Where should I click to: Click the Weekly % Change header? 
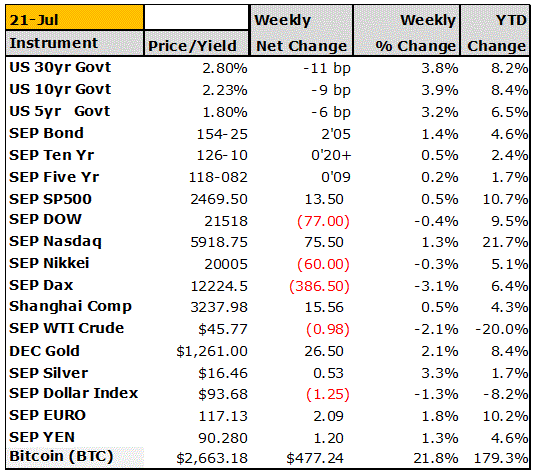pyautogui.click(x=406, y=31)
